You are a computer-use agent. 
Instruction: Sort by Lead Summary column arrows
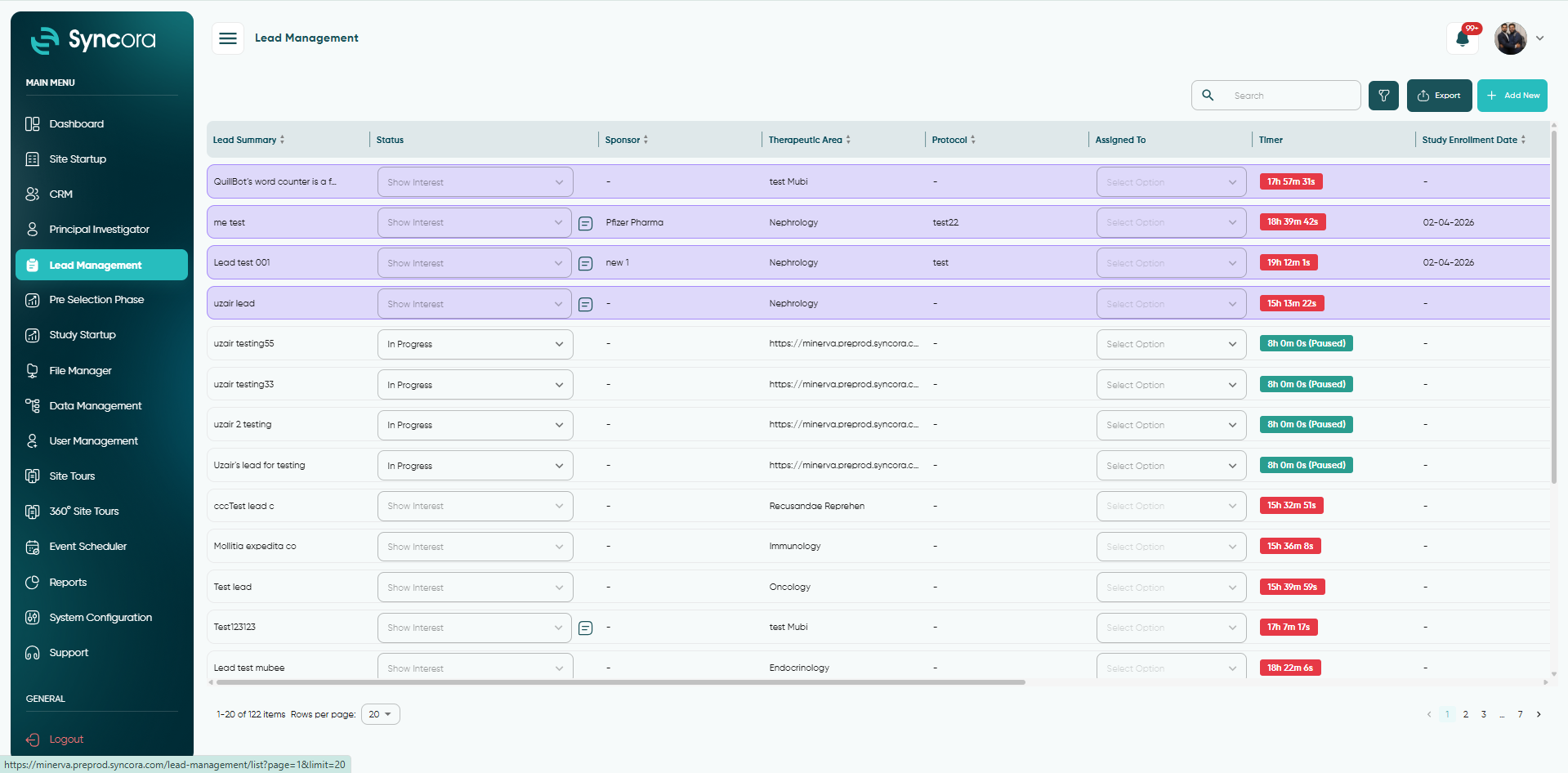(283, 140)
